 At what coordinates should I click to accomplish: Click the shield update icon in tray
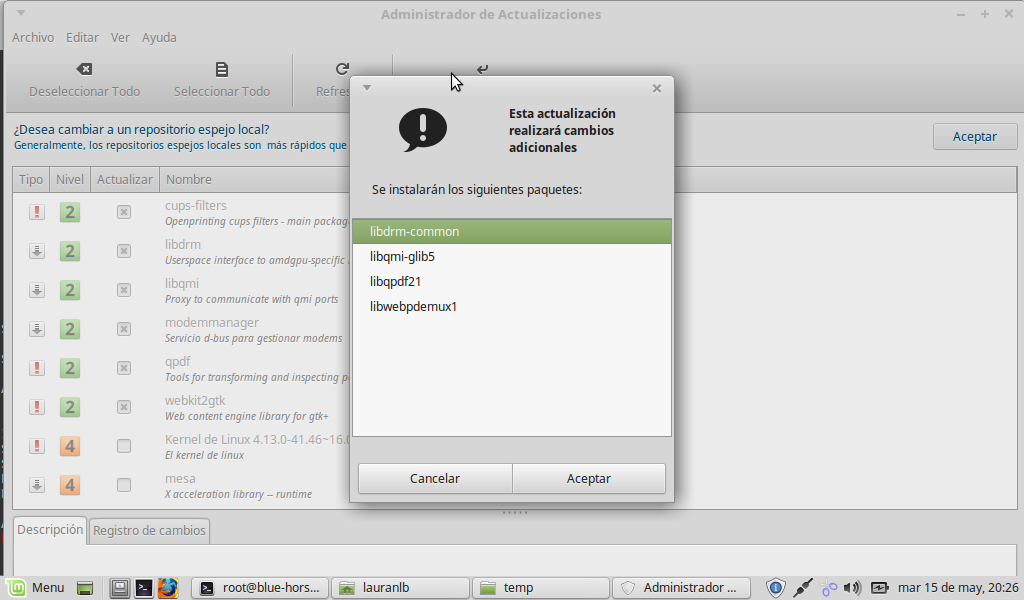click(776, 587)
